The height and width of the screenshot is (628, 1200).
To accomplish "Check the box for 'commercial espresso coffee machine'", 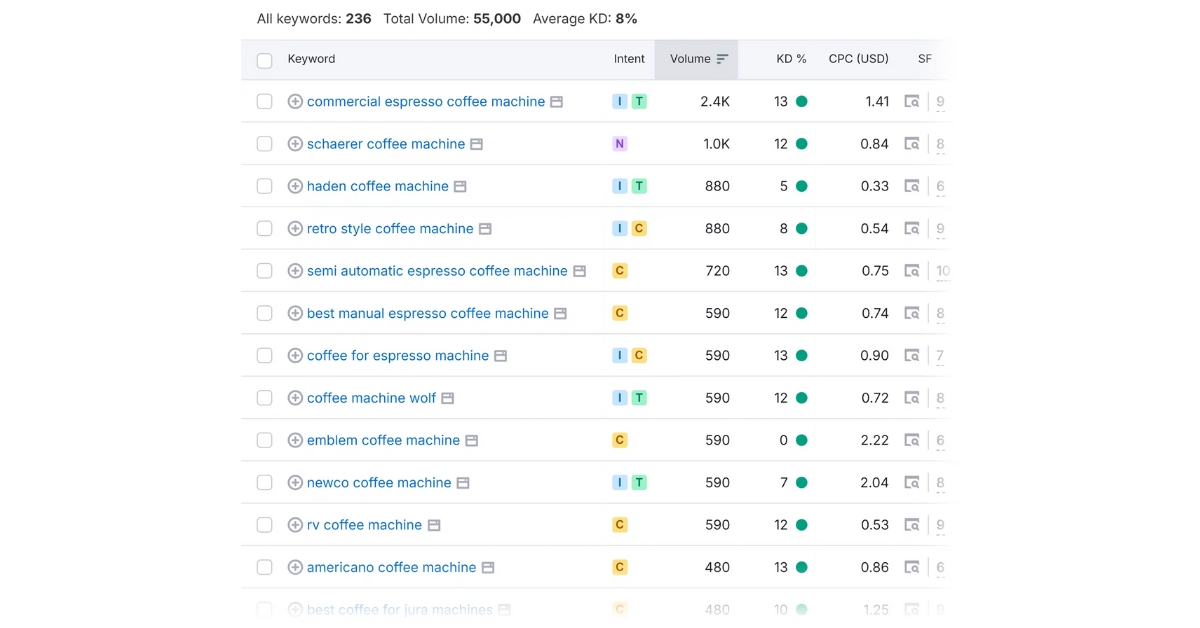I will pyautogui.click(x=265, y=102).
